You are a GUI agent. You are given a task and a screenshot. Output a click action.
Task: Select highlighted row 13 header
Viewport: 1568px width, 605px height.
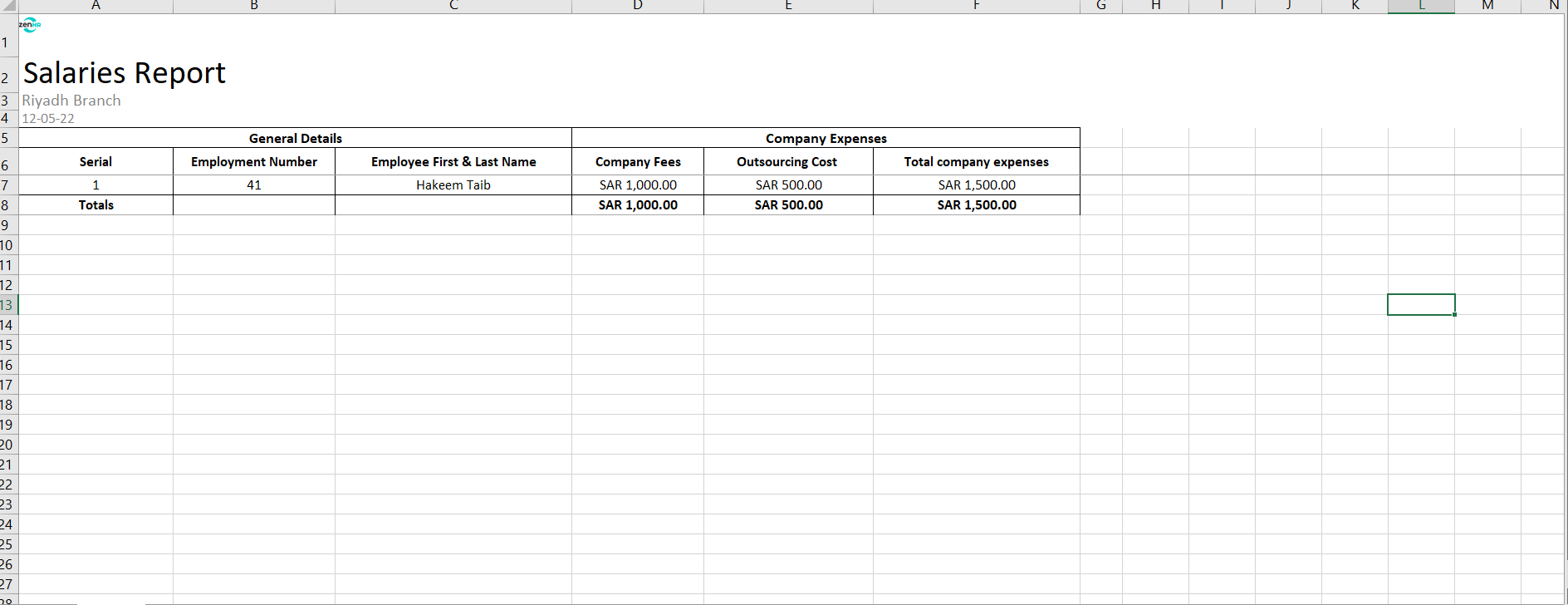pyautogui.click(x=8, y=305)
